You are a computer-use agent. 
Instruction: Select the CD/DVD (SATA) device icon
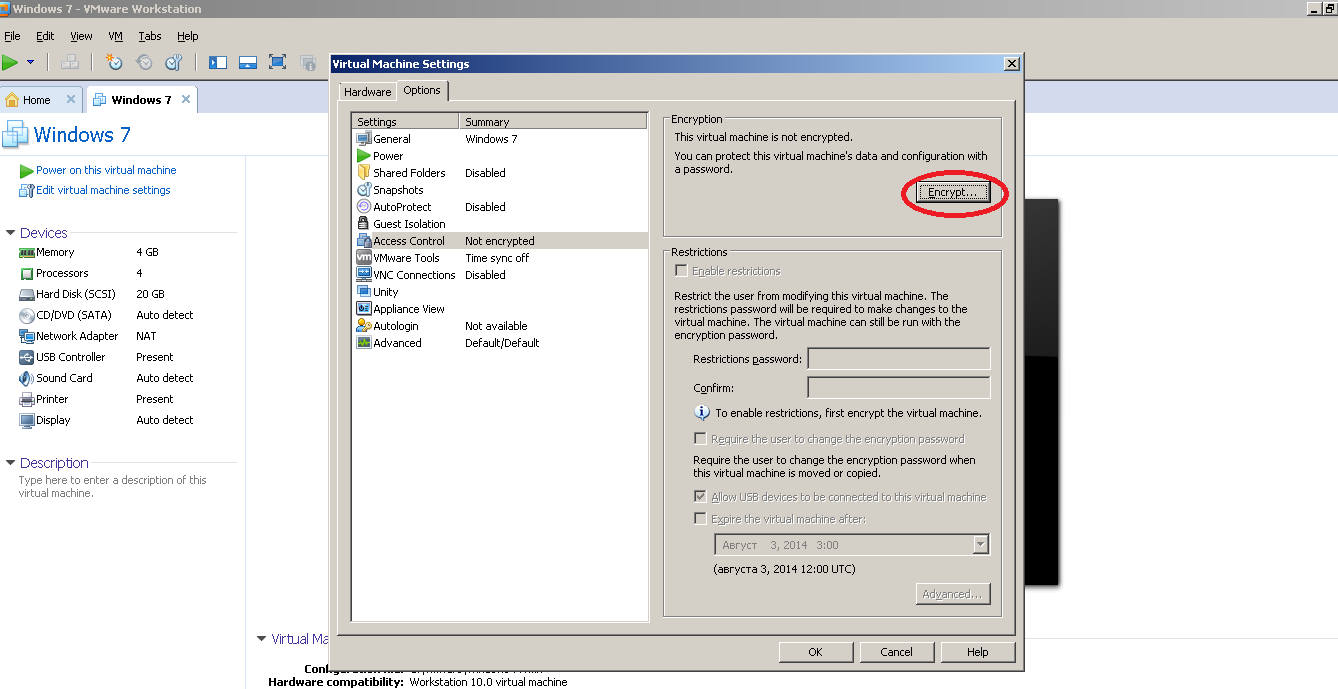27,316
